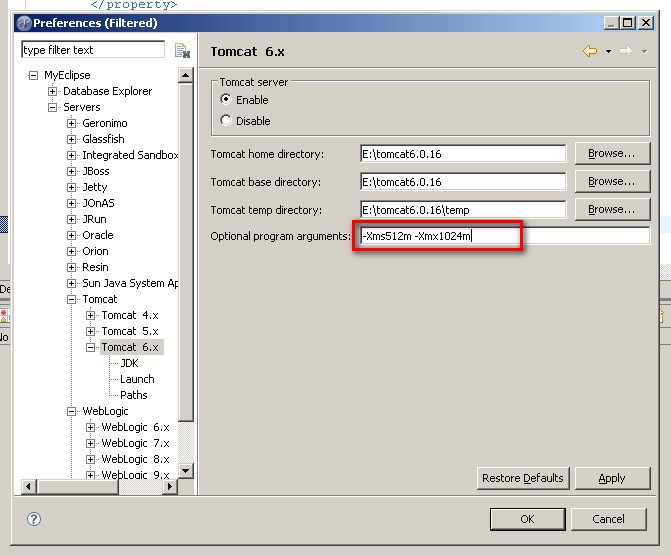
Task: Select the Database Explorer tree item
Action: click(x=107, y=91)
